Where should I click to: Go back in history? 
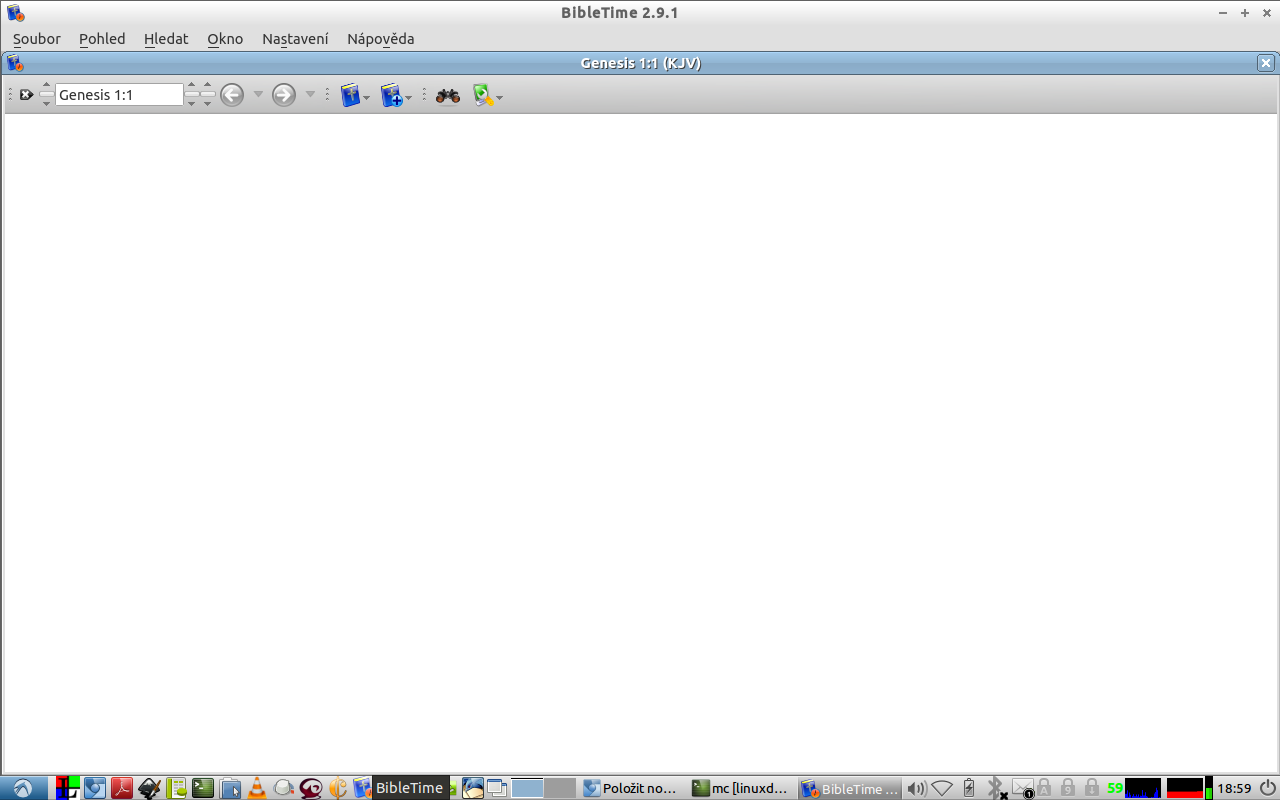[x=232, y=95]
